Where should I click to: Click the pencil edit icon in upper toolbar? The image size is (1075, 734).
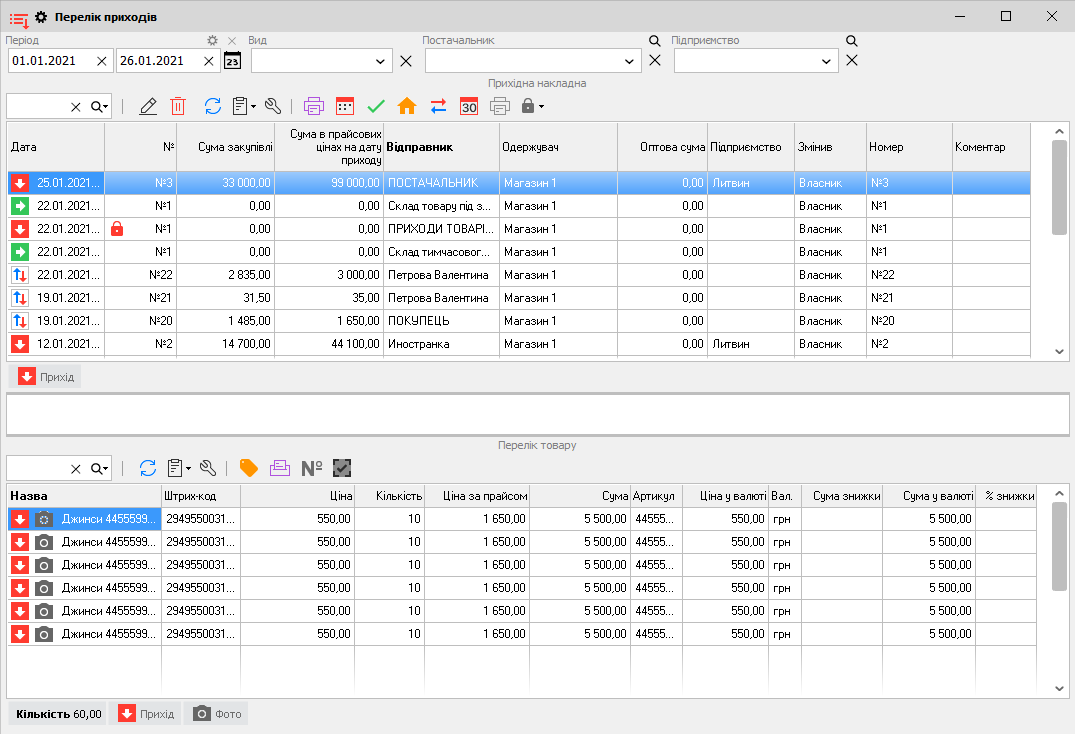[148, 106]
